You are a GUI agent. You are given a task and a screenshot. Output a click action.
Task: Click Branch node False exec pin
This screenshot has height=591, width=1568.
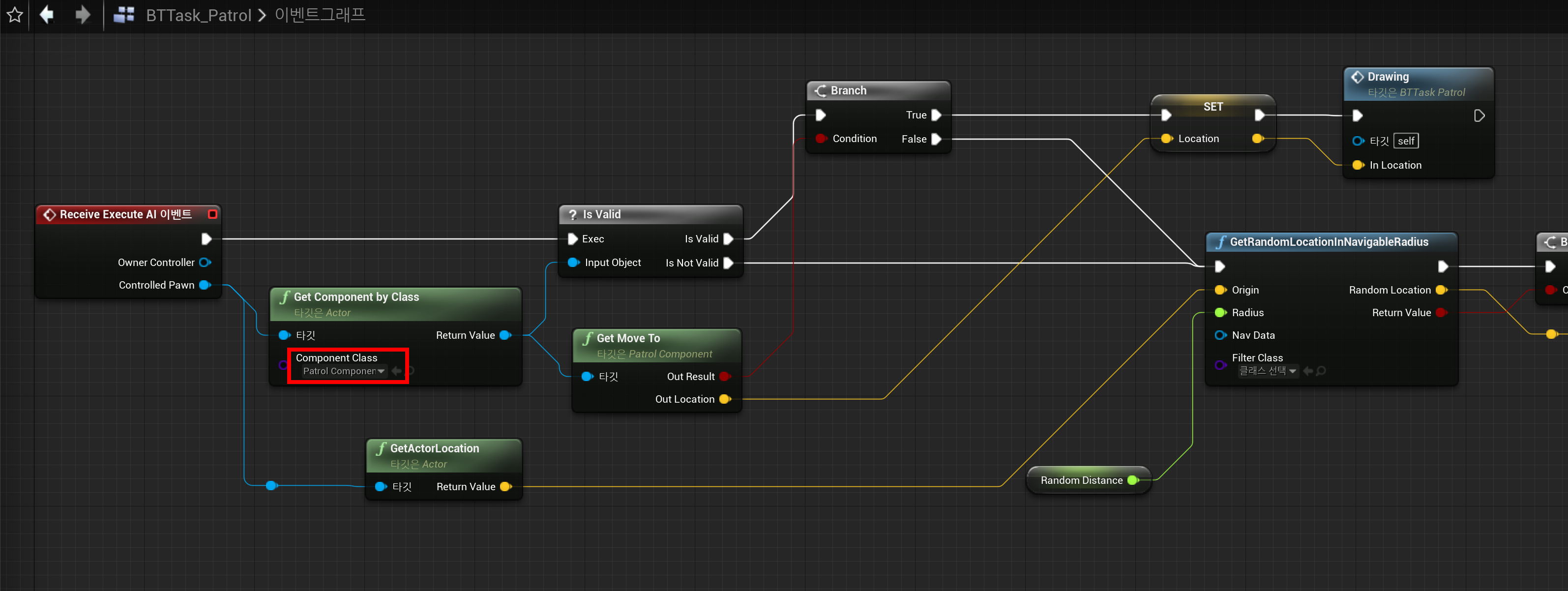936,139
